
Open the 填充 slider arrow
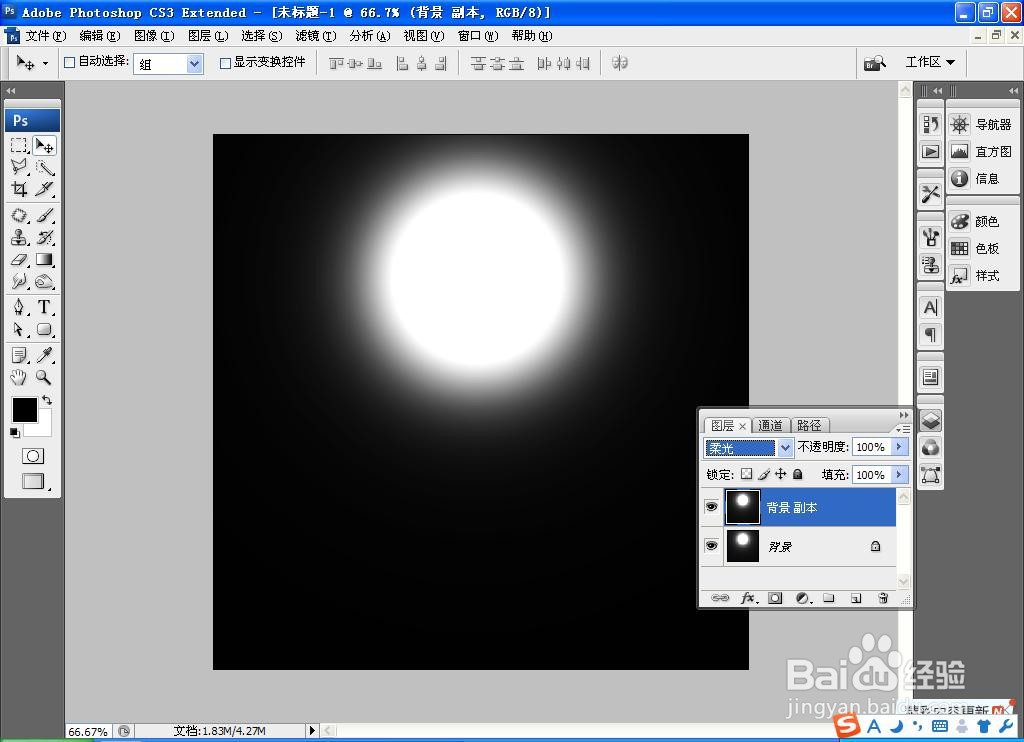[x=900, y=474]
